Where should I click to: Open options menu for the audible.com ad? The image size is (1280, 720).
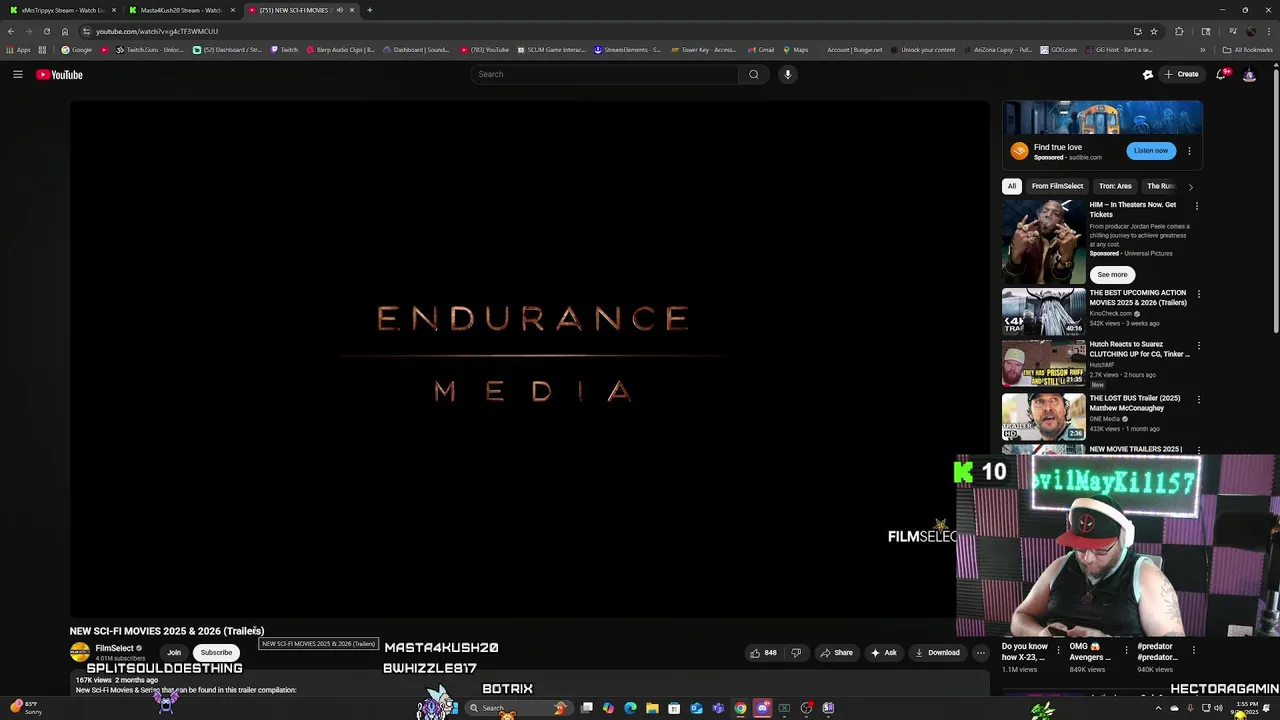pos(1189,151)
